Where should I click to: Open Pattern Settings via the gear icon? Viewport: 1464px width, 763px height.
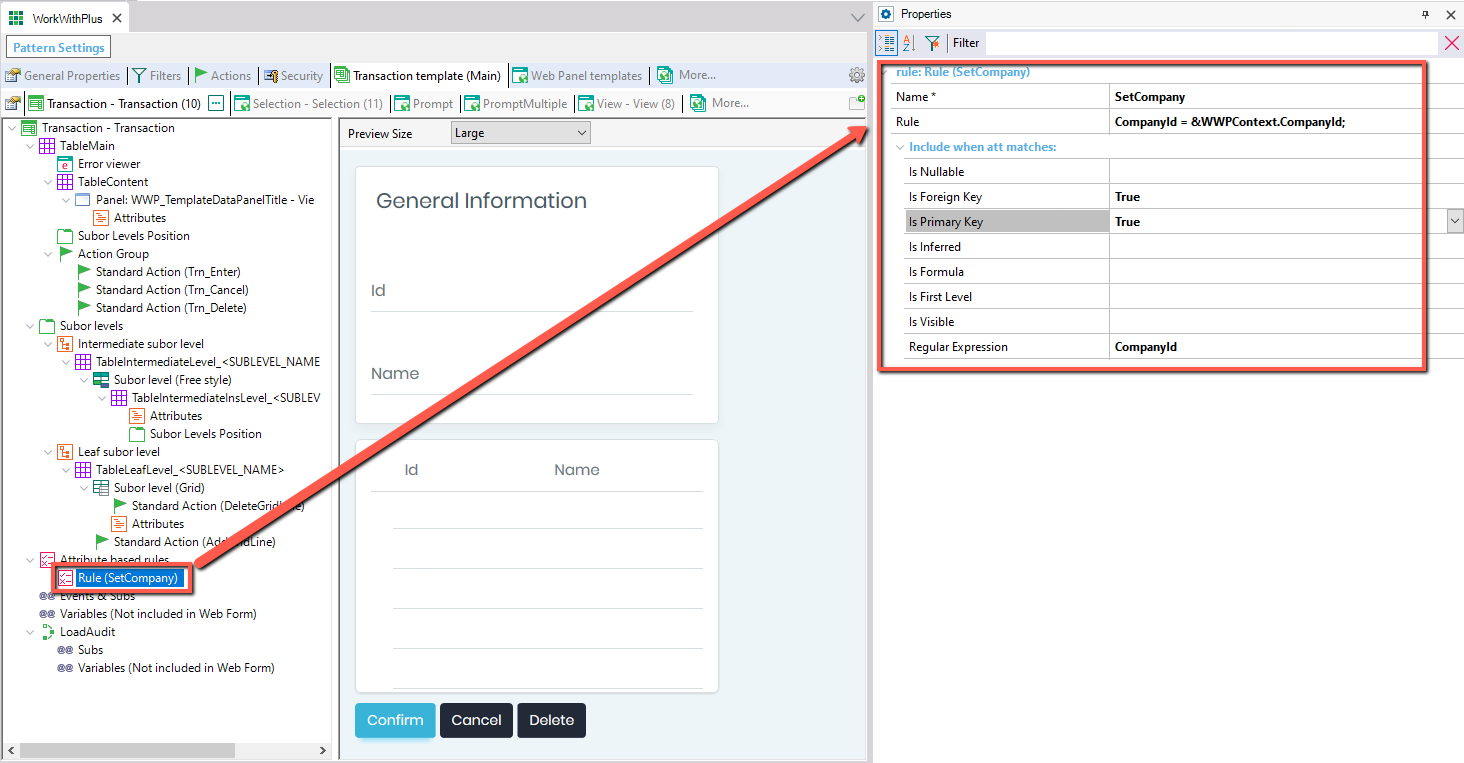click(x=856, y=75)
